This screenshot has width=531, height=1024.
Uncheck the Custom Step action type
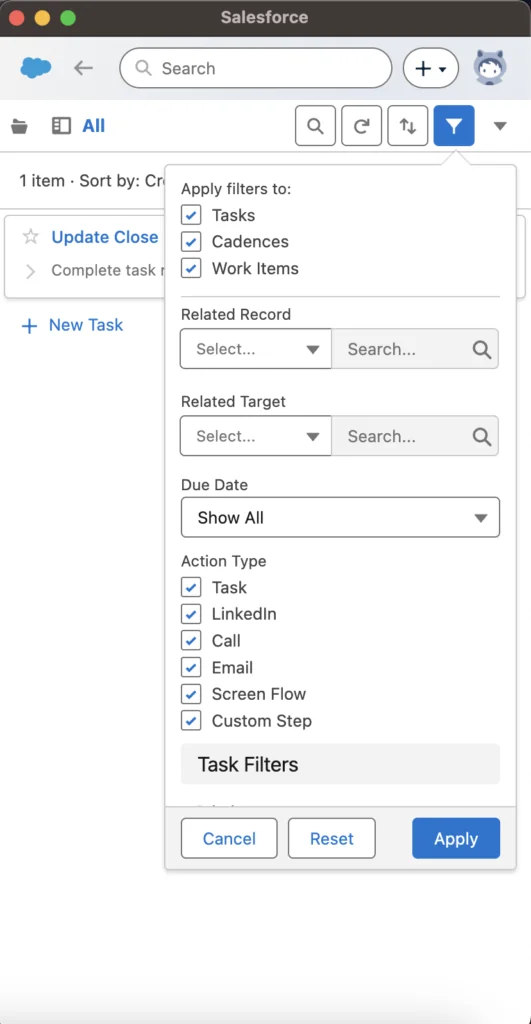[x=191, y=721]
